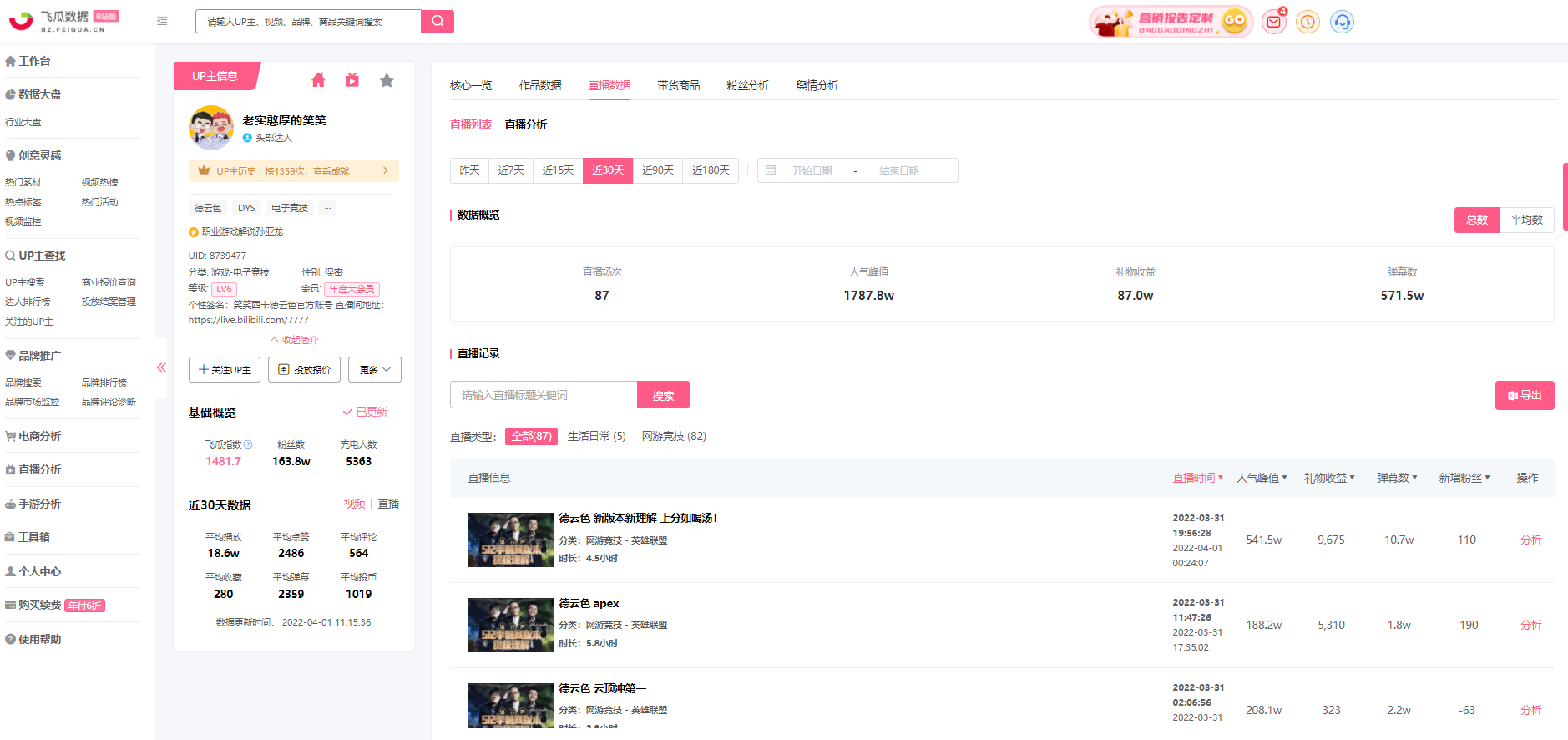Select the Yesterday time range
Screen dimensions: 1568x740
(x=470, y=170)
